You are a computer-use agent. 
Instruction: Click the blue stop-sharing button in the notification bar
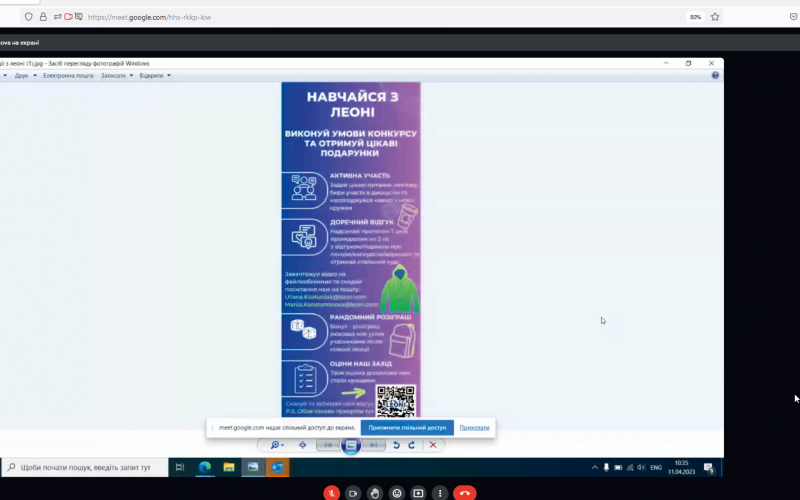click(x=407, y=428)
